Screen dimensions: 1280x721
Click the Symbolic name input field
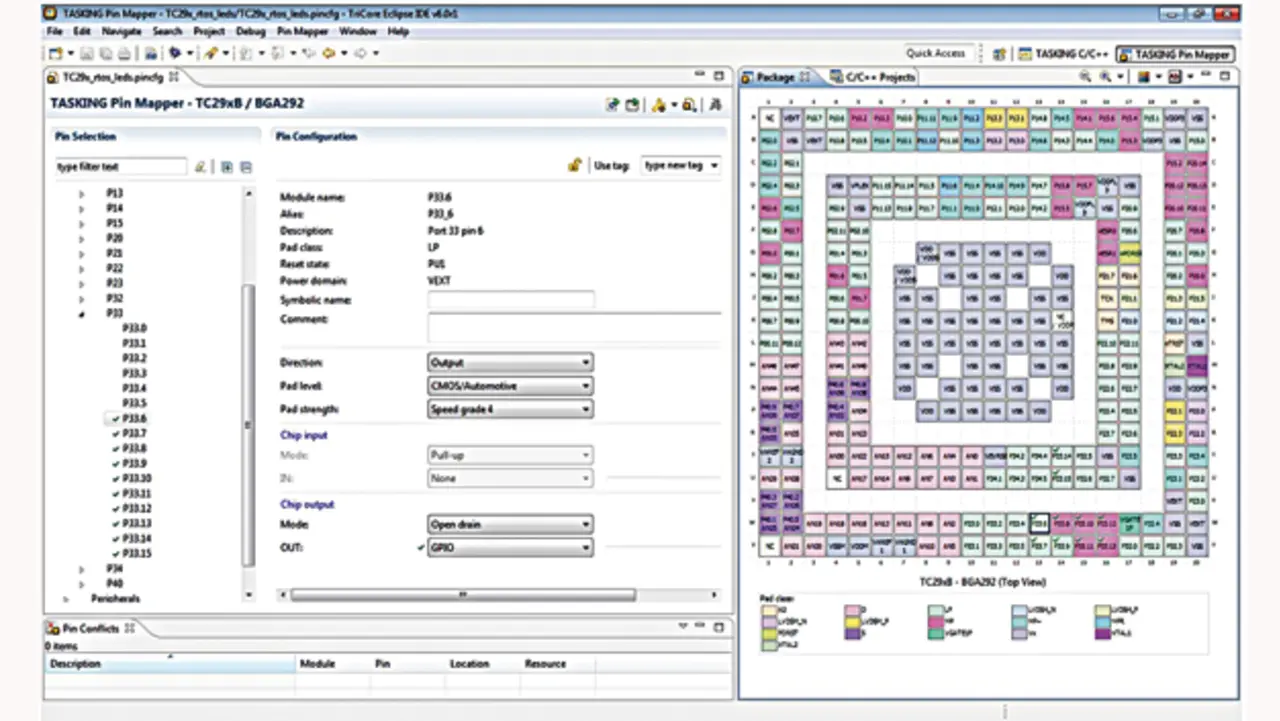point(510,300)
